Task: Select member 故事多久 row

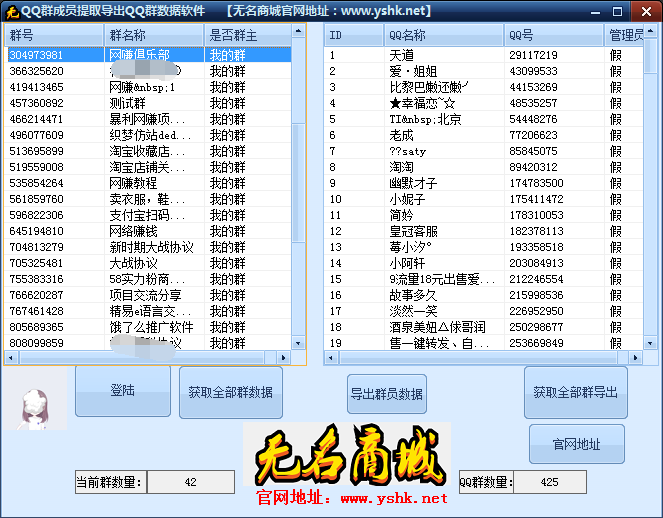Action: point(484,295)
